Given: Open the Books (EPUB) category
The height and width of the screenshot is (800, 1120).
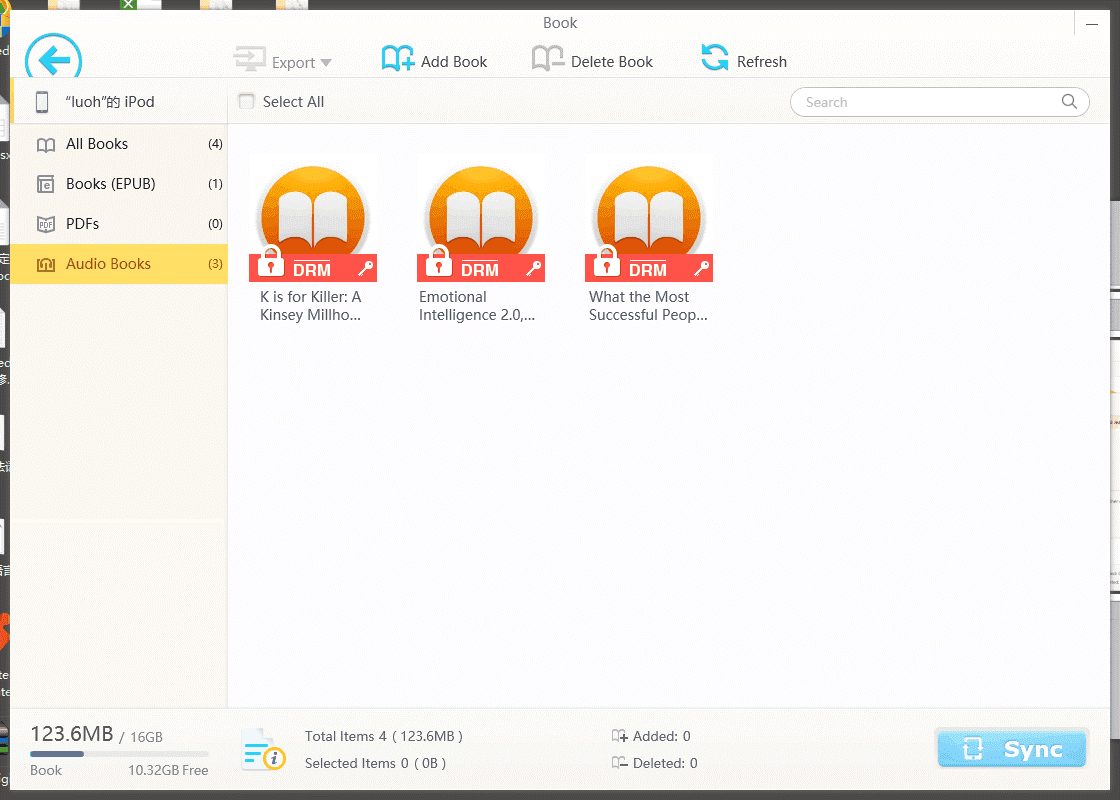Looking at the screenshot, I should (x=119, y=184).
